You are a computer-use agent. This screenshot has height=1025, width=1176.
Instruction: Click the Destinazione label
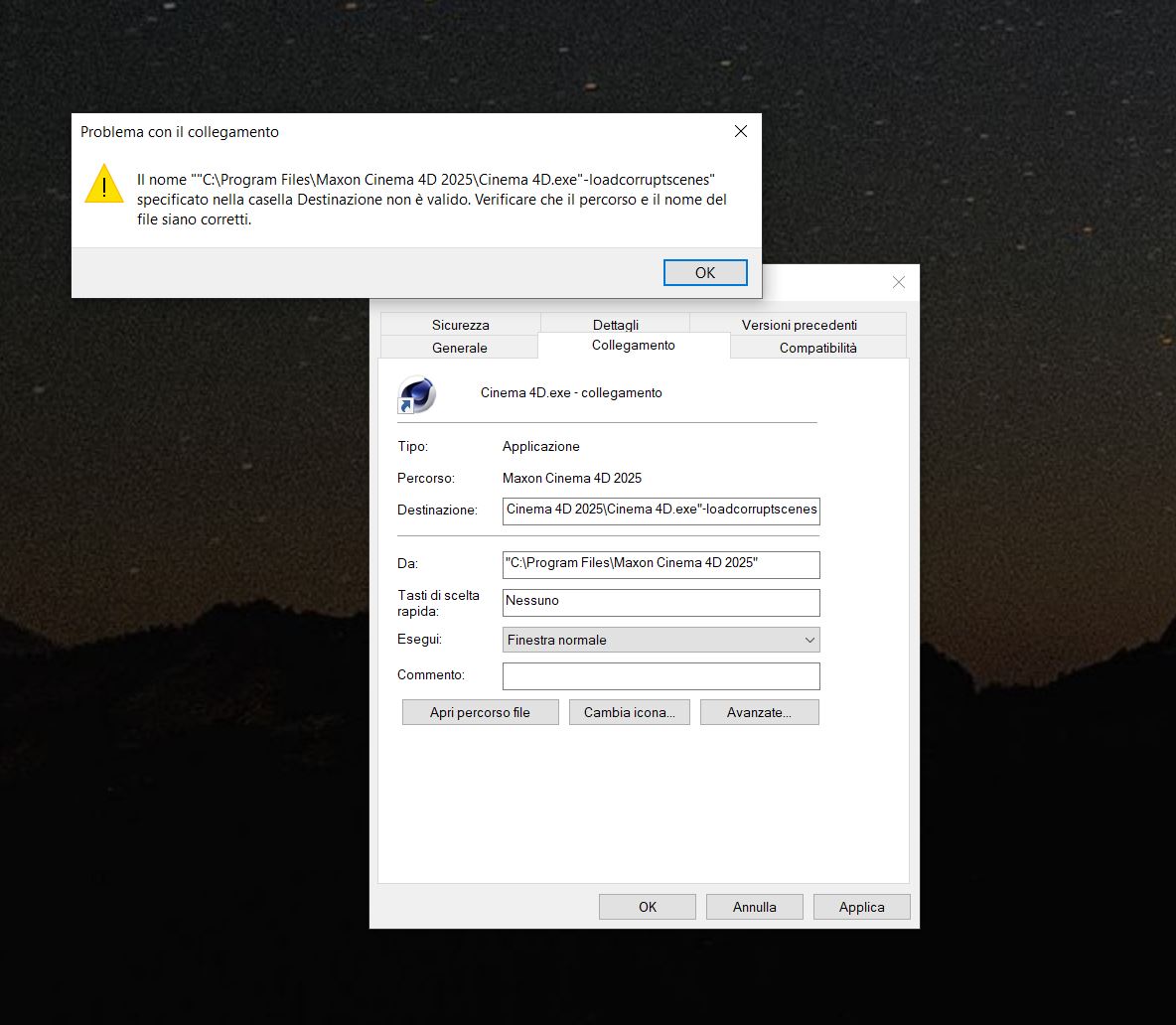437,510
